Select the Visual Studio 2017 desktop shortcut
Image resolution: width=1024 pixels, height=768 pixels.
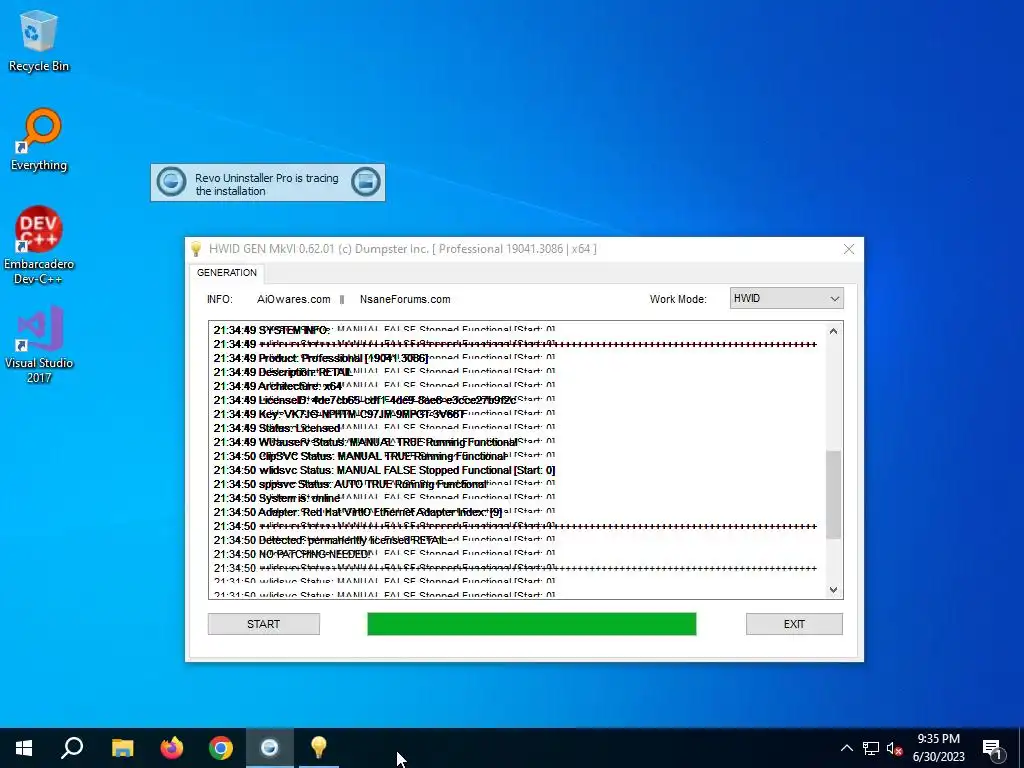click(39, 345)
